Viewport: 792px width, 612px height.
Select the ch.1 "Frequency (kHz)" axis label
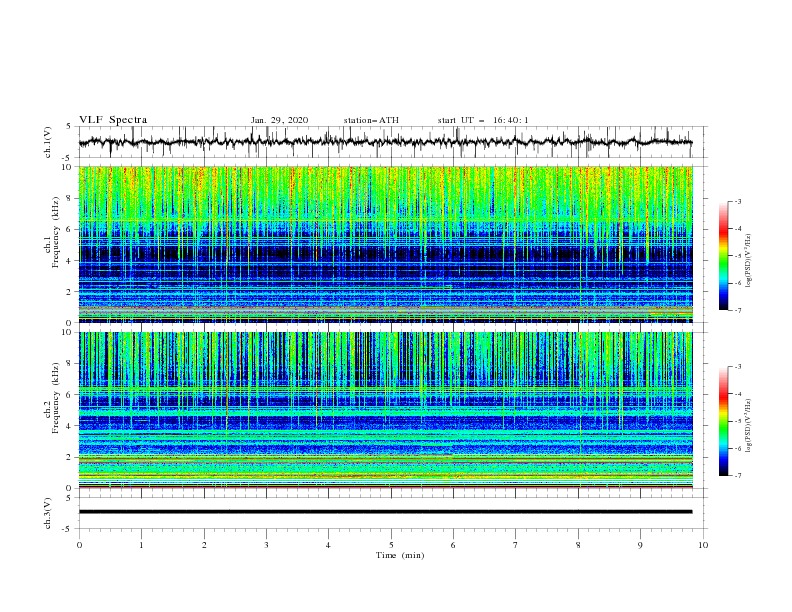[56, 232]
